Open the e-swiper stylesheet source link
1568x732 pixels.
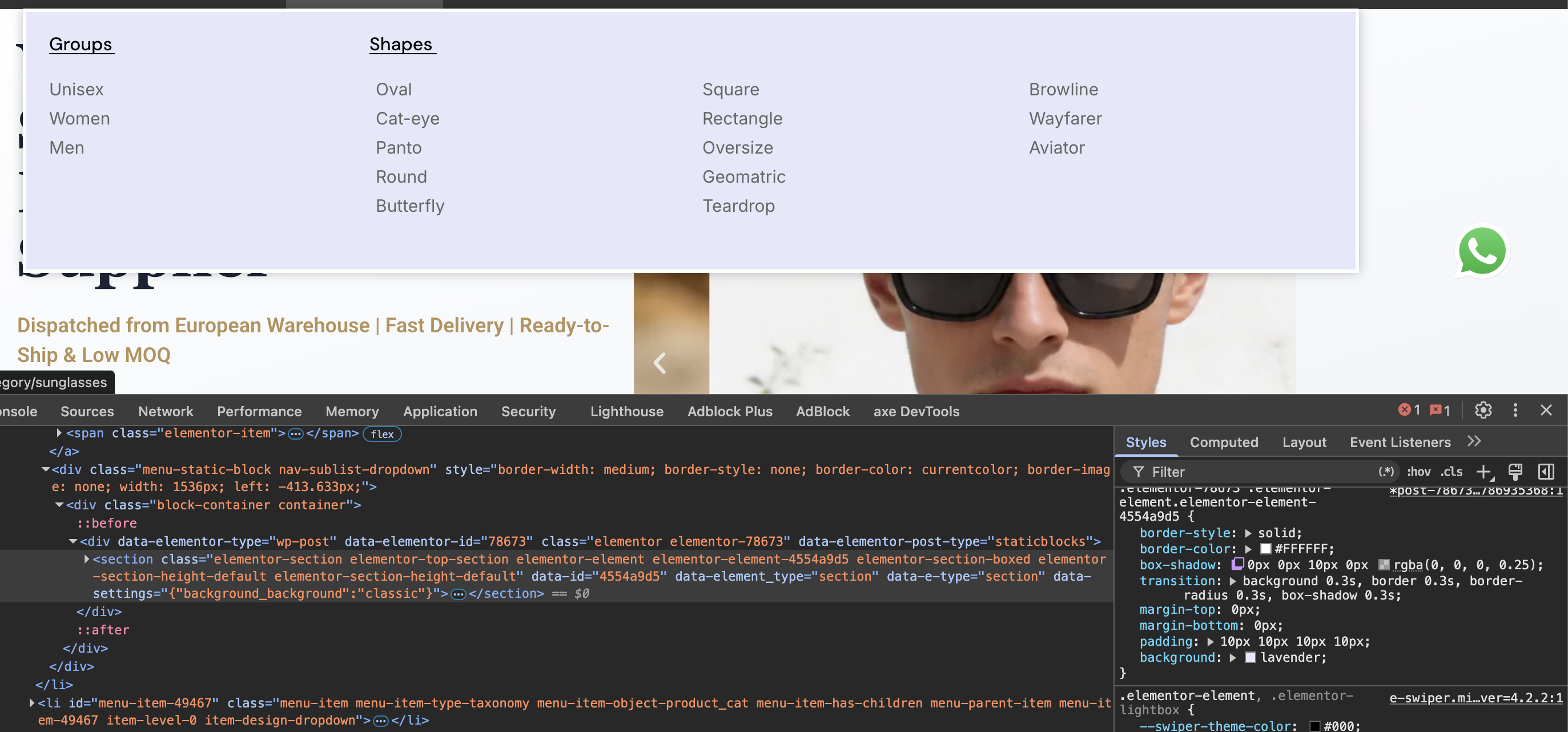1475,698
